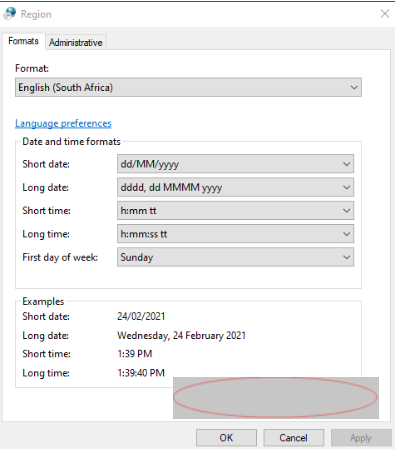Select the 24/02/2021 short date example
The image size is (397, 449).
tap(141, 316)
